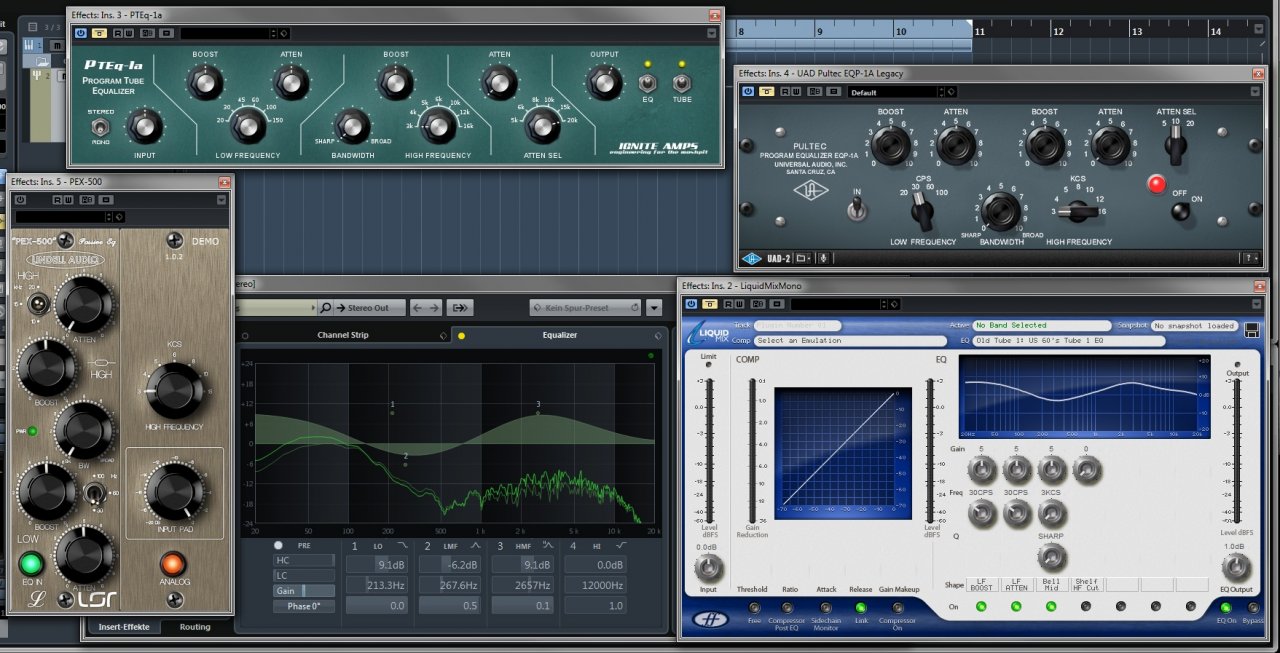The height and width of the screenshot is (653, 1280).
Task: Click the HC high-cut filter button
Action: point(304,561)
